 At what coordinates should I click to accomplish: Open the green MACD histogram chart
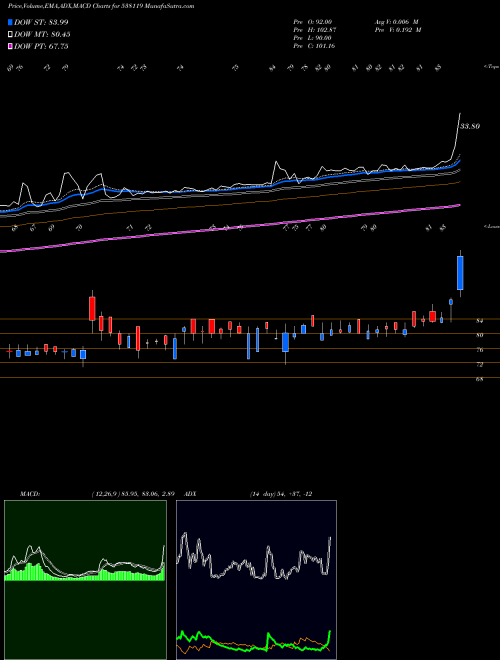(x=85, y=580)
